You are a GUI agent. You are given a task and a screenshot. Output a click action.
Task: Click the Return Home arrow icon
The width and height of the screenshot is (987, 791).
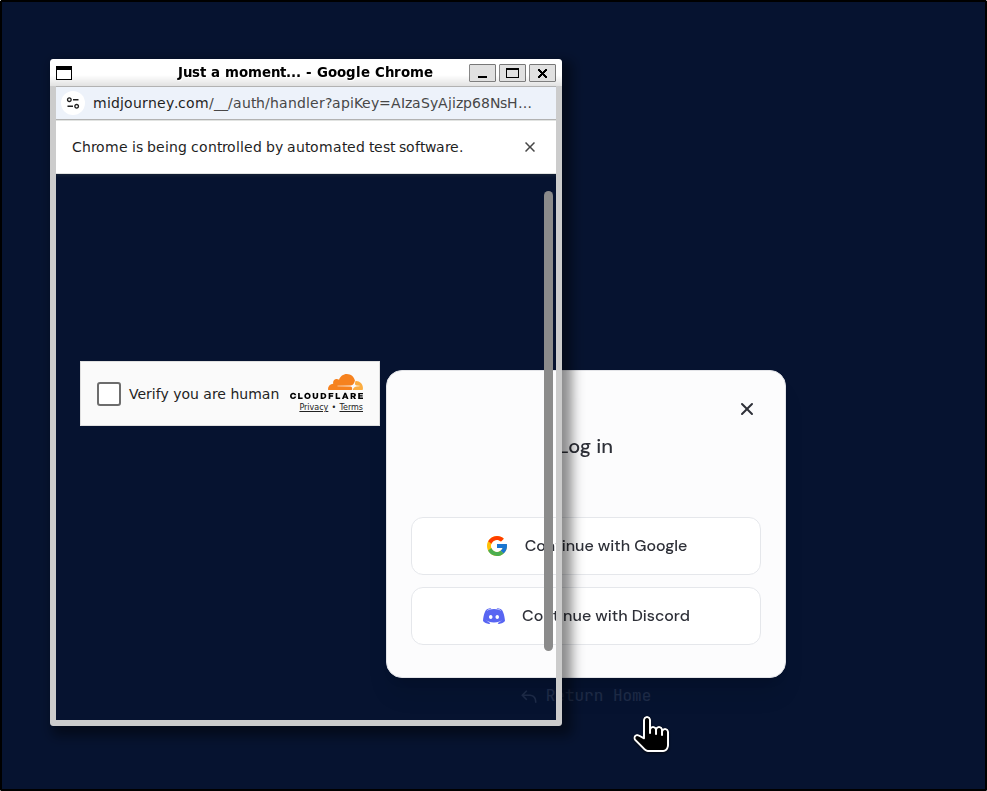tap(529, 696)
